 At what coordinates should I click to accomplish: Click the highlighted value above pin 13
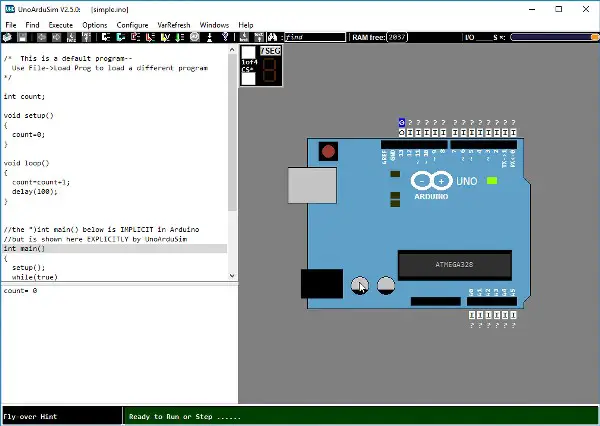(x=401, y=122)
